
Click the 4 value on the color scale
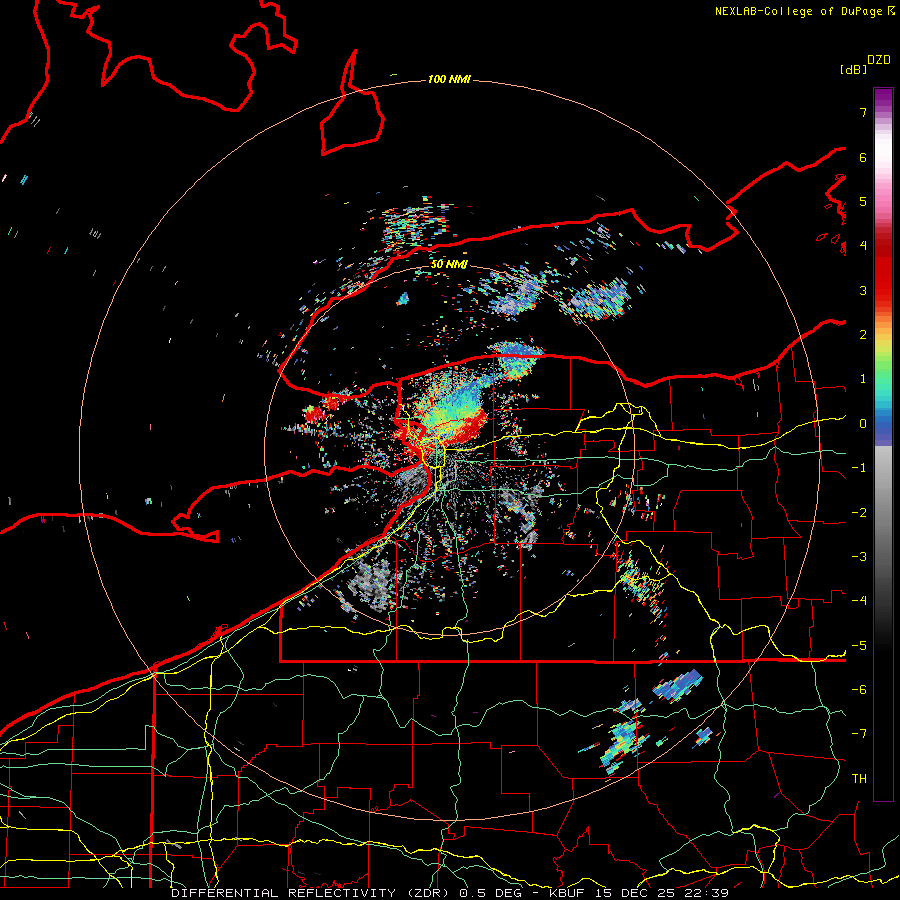click(x=863, y=246)
